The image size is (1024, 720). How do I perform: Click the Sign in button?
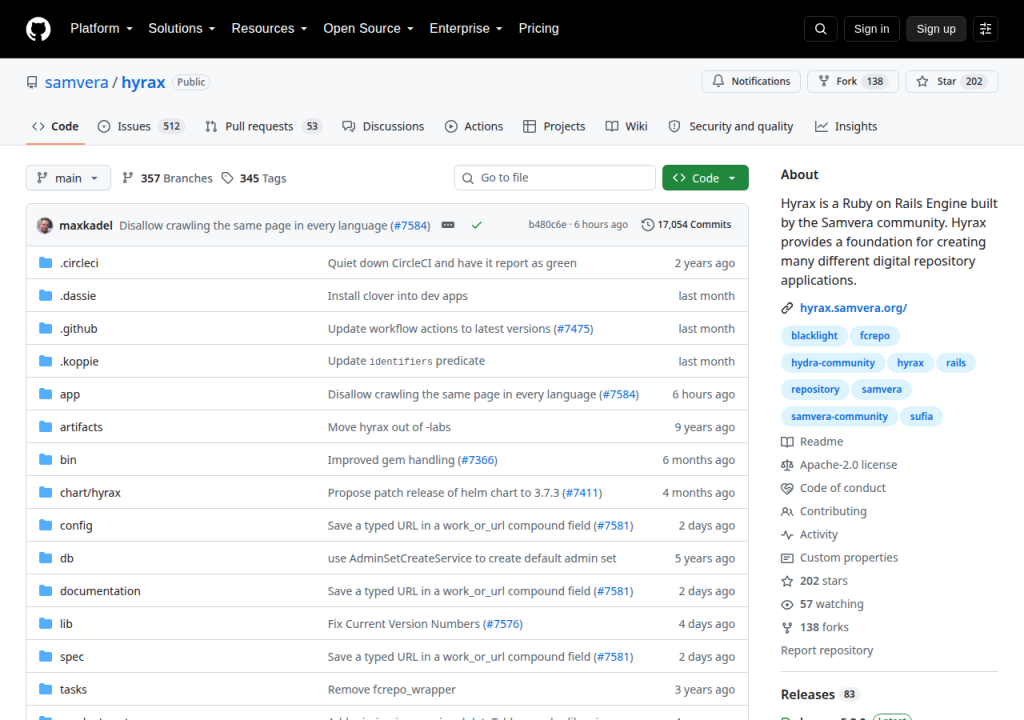(x=871, y=29)
